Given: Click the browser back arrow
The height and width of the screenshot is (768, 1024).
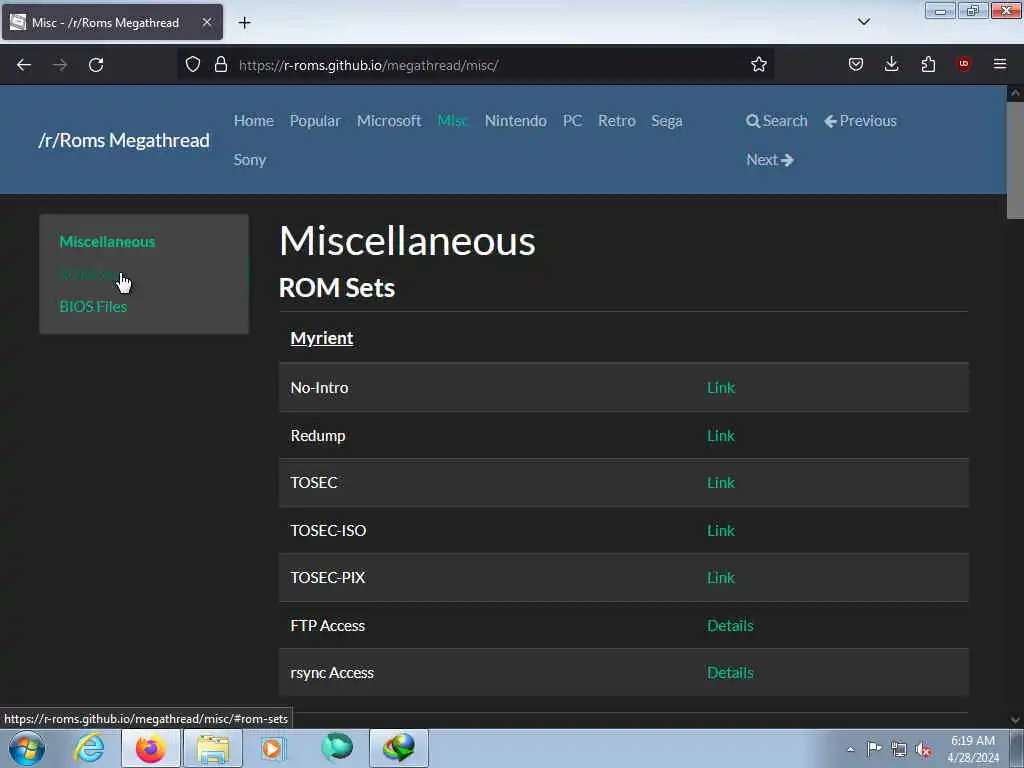Looking at the screenshot, I should pos(24,65).
